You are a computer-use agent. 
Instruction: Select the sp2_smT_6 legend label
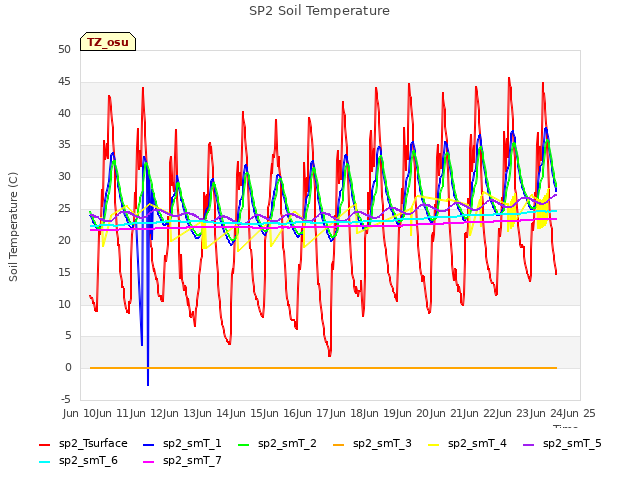(x=88, y=461)
